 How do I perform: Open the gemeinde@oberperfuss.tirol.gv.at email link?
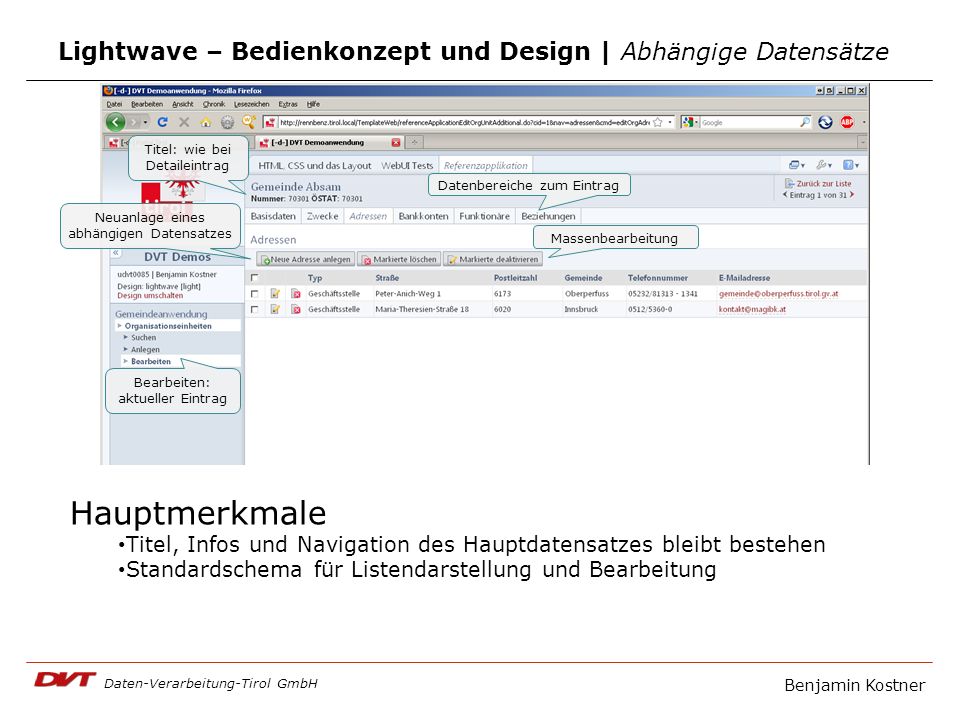[x=779, y=294]
